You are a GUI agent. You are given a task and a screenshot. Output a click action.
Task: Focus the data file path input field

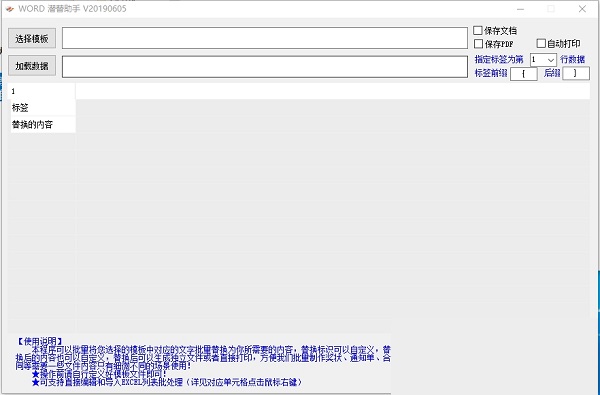(x=265, y=67)
